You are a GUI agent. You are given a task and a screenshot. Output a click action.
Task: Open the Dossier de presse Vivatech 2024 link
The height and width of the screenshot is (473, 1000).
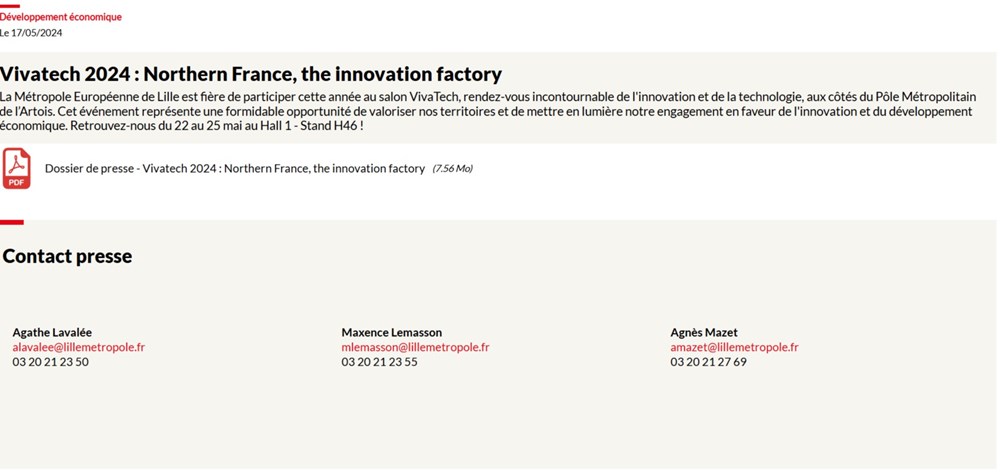tap(235, 169)
